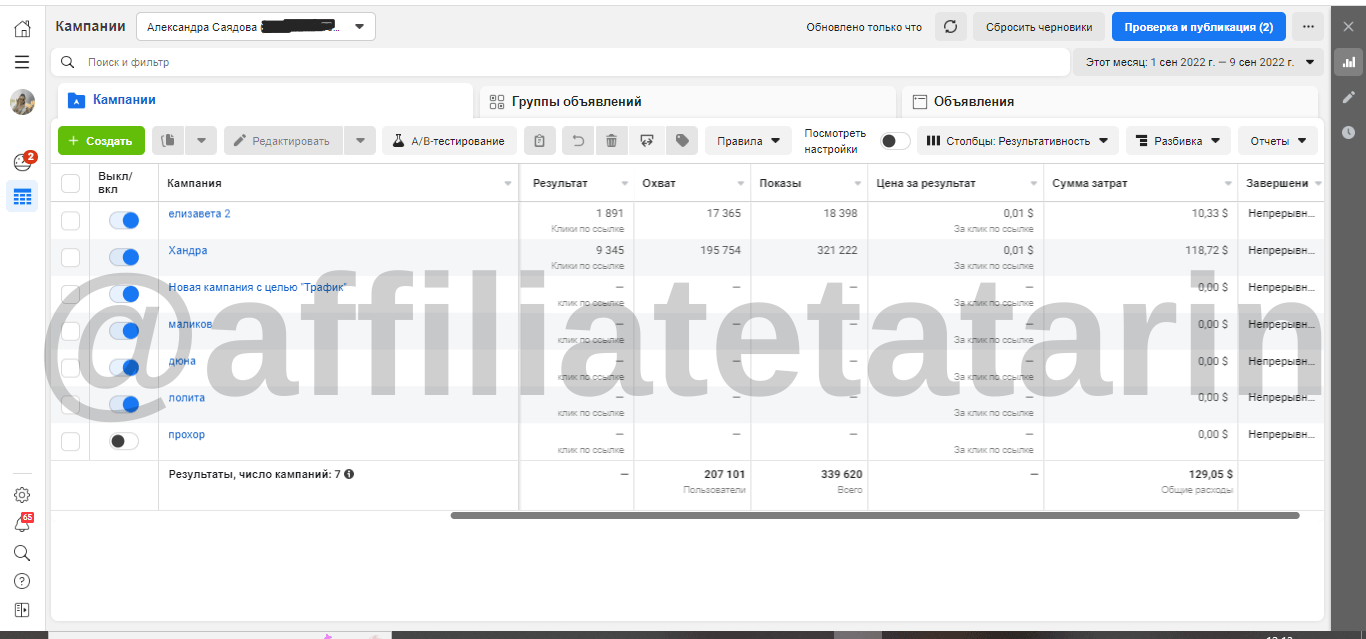Viewport: 1366px width, 639px height.
Task: Open account overview icon with badge 2
Action: point(22,162)
